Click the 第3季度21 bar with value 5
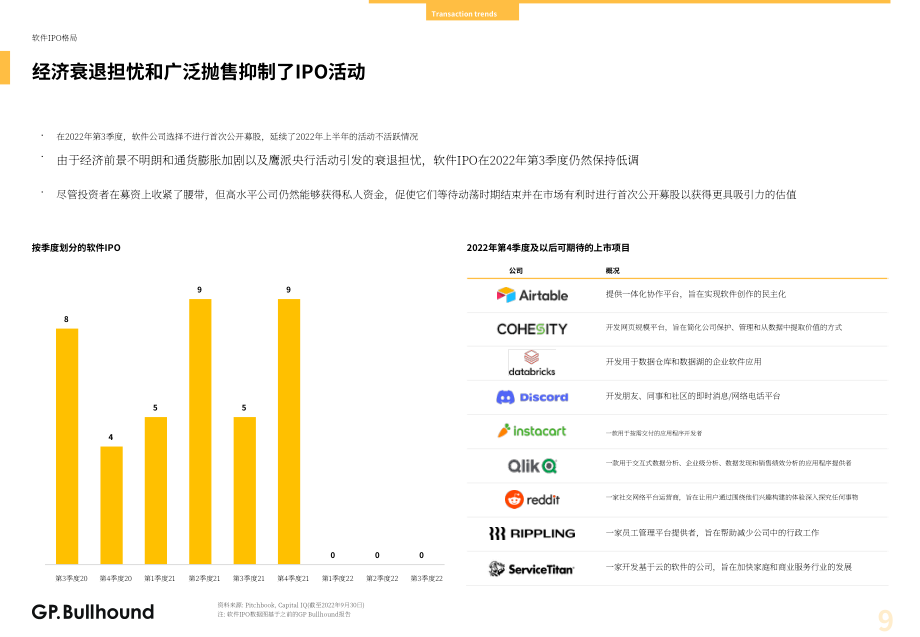 pyautogui.click(x=245, y=490)
